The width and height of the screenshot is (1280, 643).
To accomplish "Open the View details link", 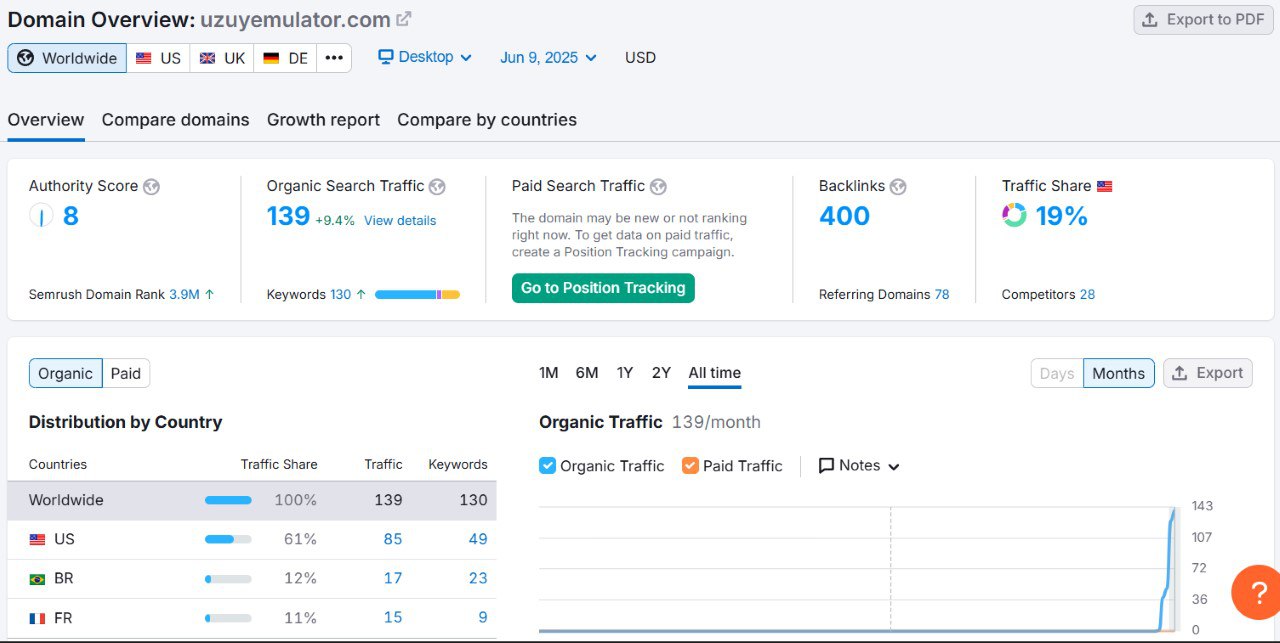I will click(400, 220).
